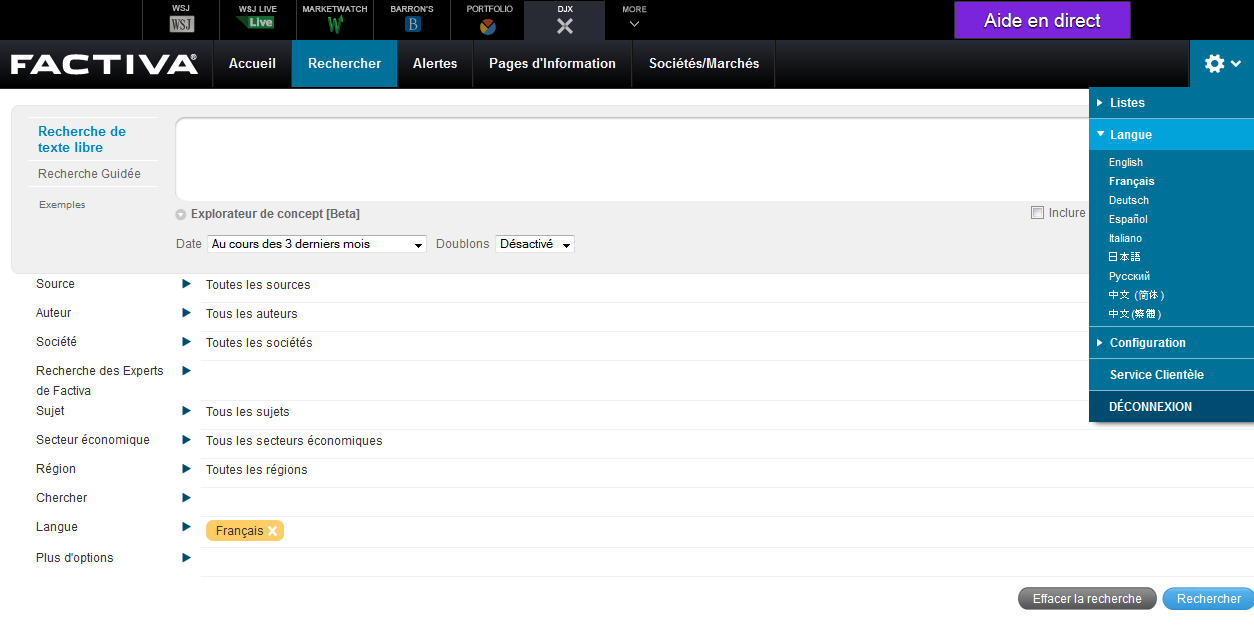Open Service Clientèle
The height and width of the screenshot is (633, 1254).
coord(1171,375)
